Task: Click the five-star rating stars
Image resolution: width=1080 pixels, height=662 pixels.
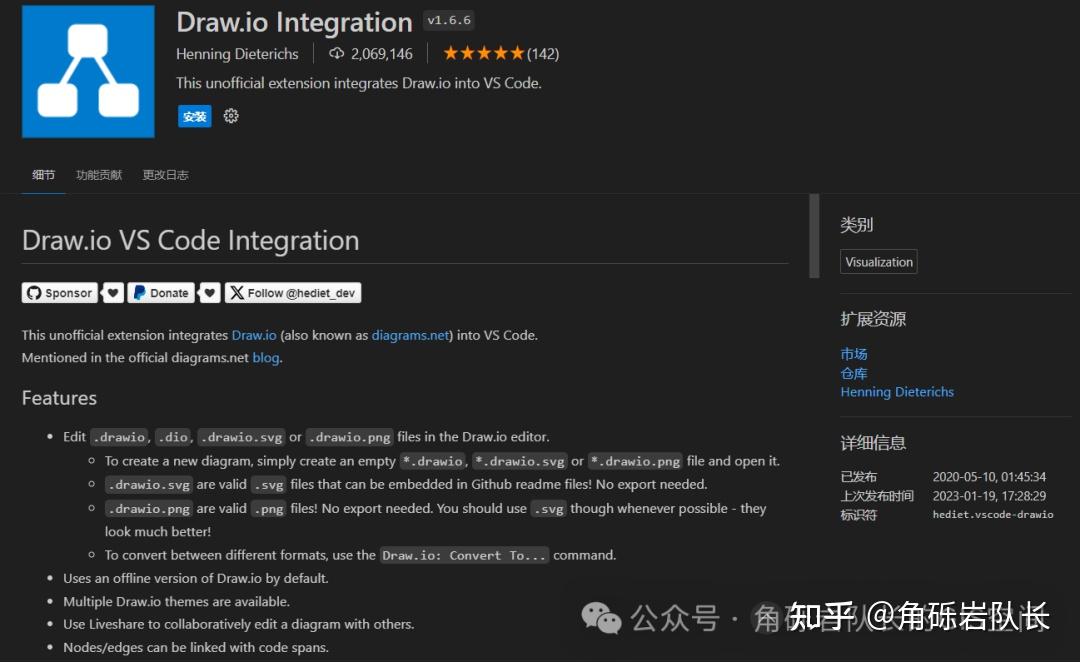Action: click(x=484, y=52)
